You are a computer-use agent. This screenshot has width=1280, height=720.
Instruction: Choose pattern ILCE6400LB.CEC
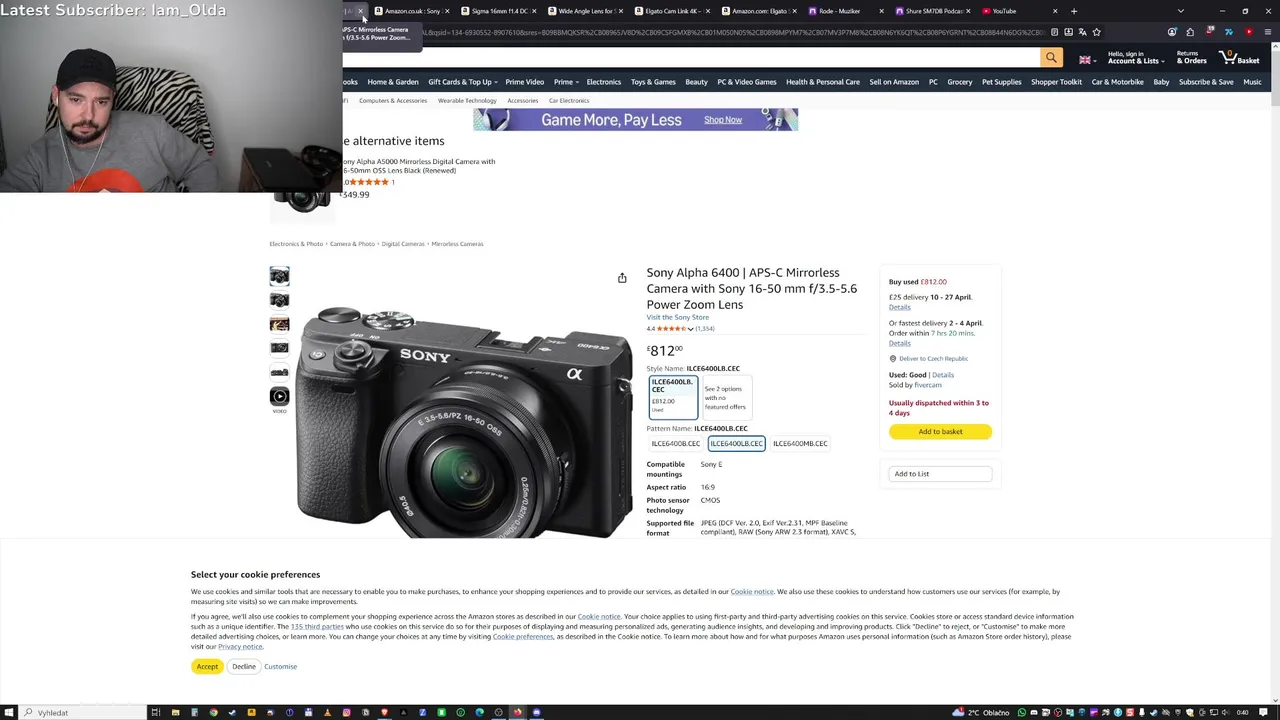coord(736,444)
